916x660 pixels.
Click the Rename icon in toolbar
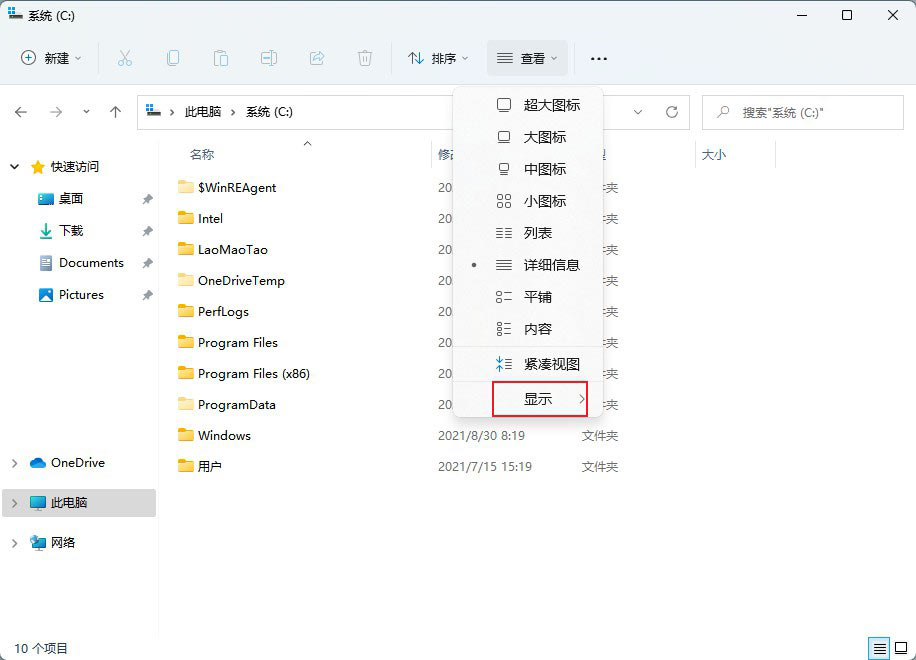click(x=269, y=58)
